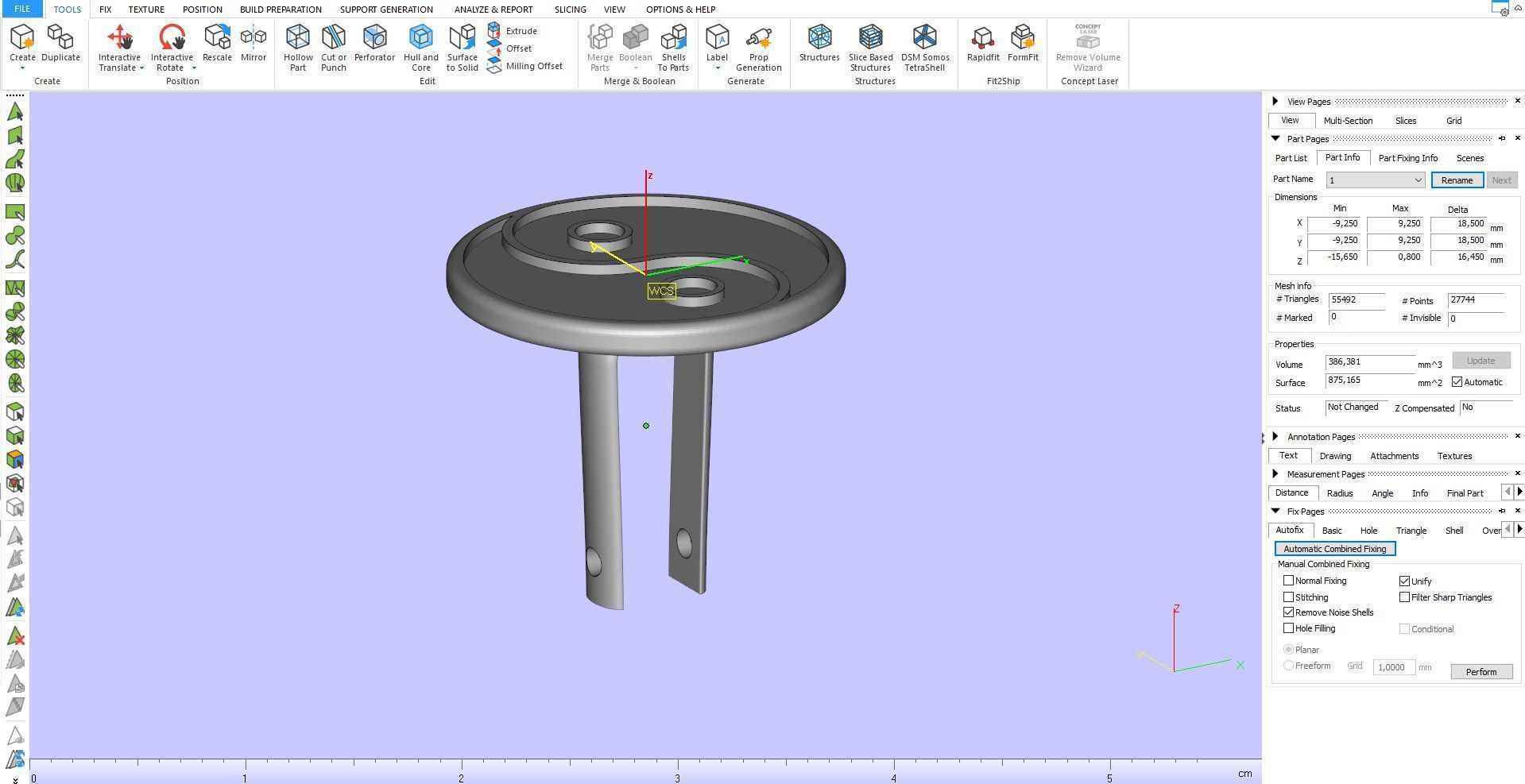1525x784 pixels.
Task: Open the Multi-Section view tab
Action: tap(1348, 121)
